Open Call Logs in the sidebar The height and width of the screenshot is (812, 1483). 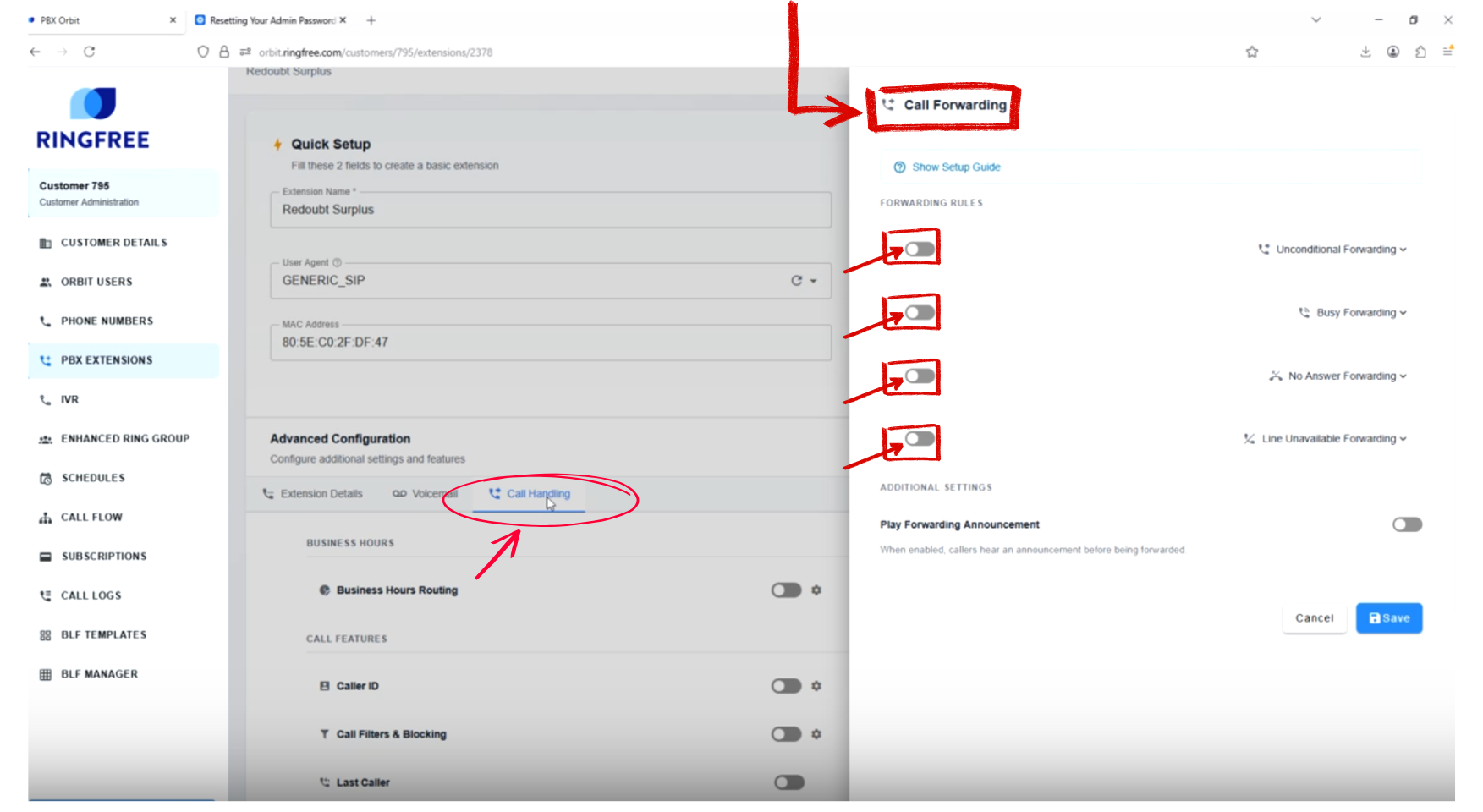(91, 595)
